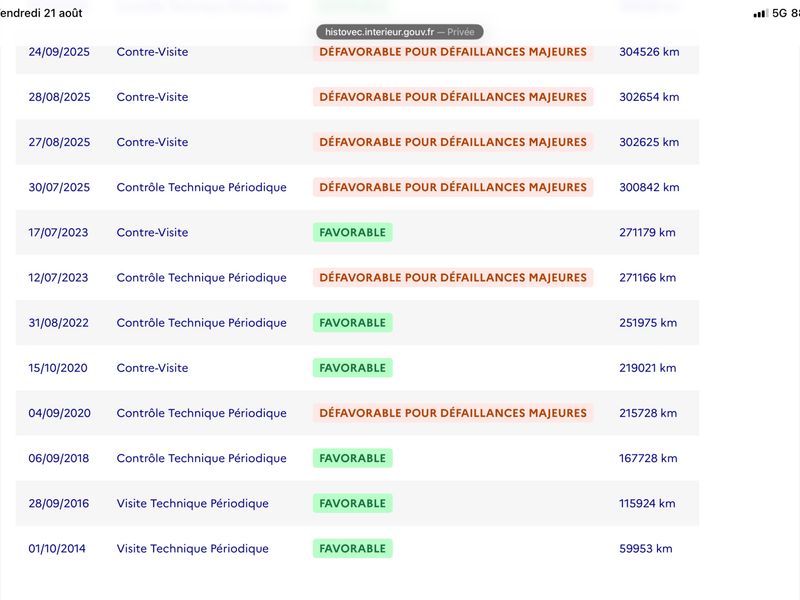Click the 304526 km mileage value
This screenshot has width=800, height=600.
click(x=649, y=52)
